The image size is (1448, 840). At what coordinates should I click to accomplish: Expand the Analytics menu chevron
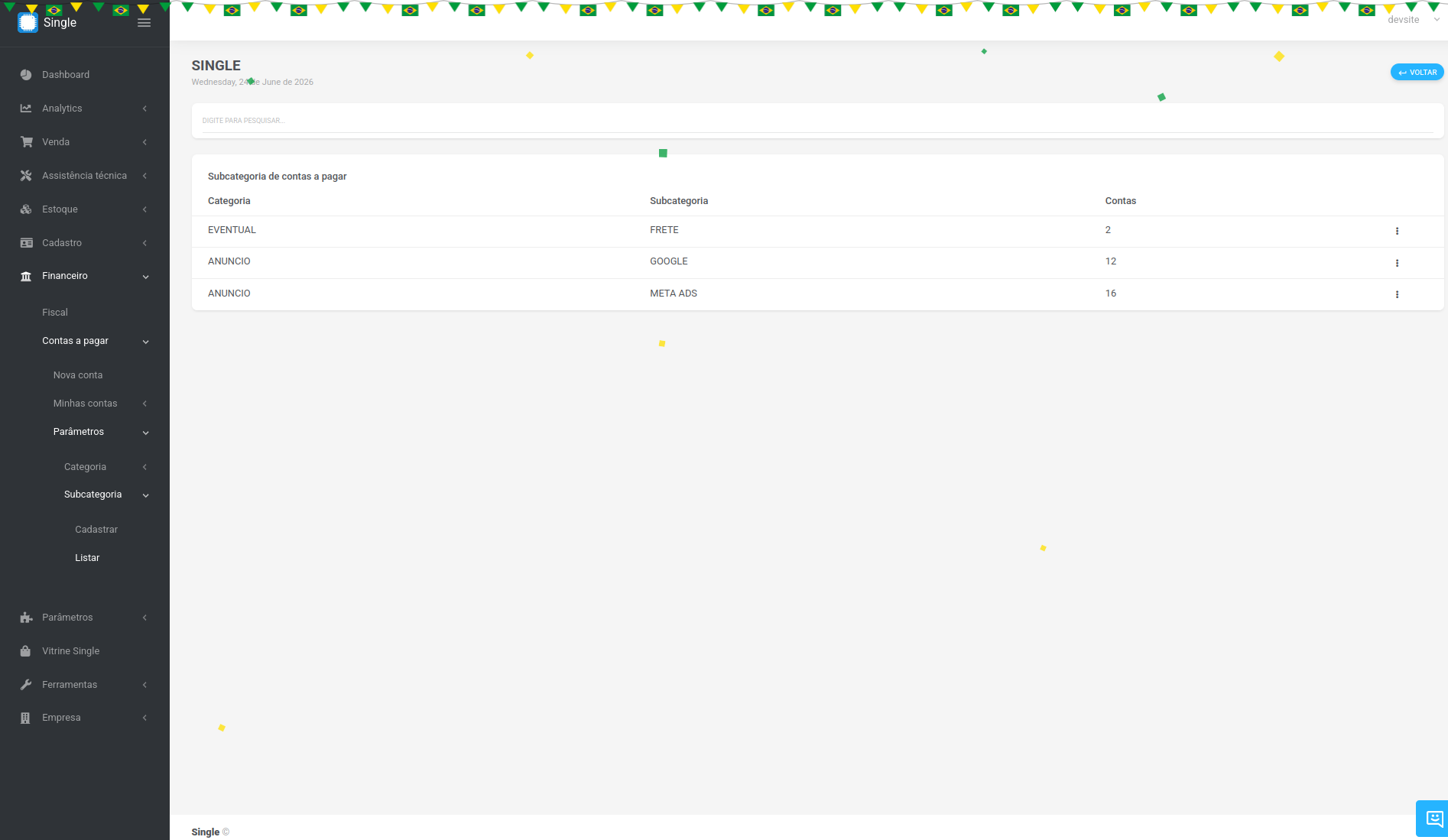click(x=144, y=109)
